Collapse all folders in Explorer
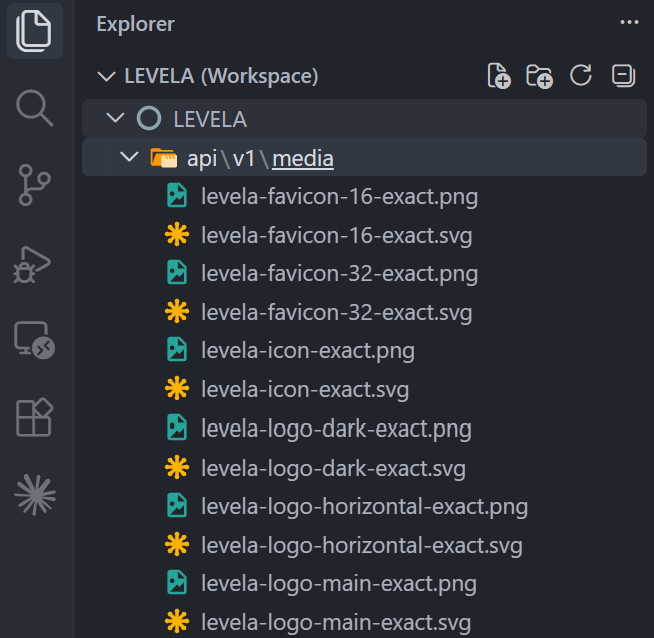The image size is (654, 638). coord(624,76)
